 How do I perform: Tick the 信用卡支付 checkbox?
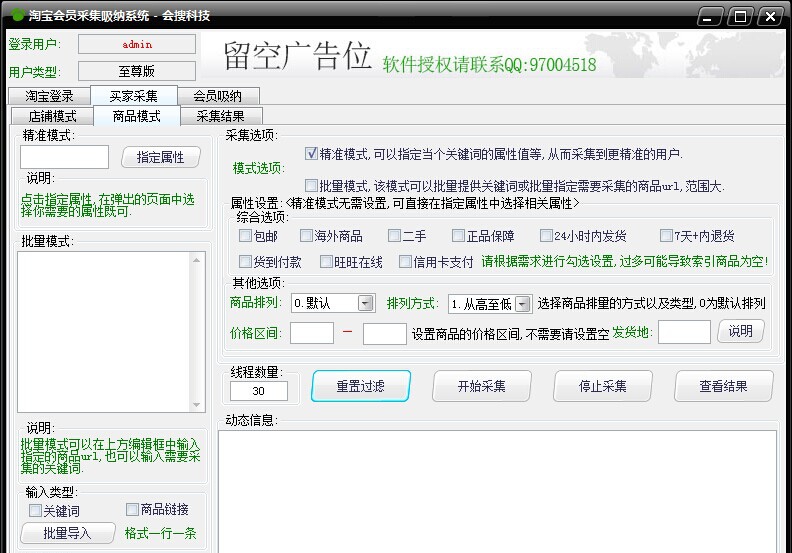click(405, 261)
